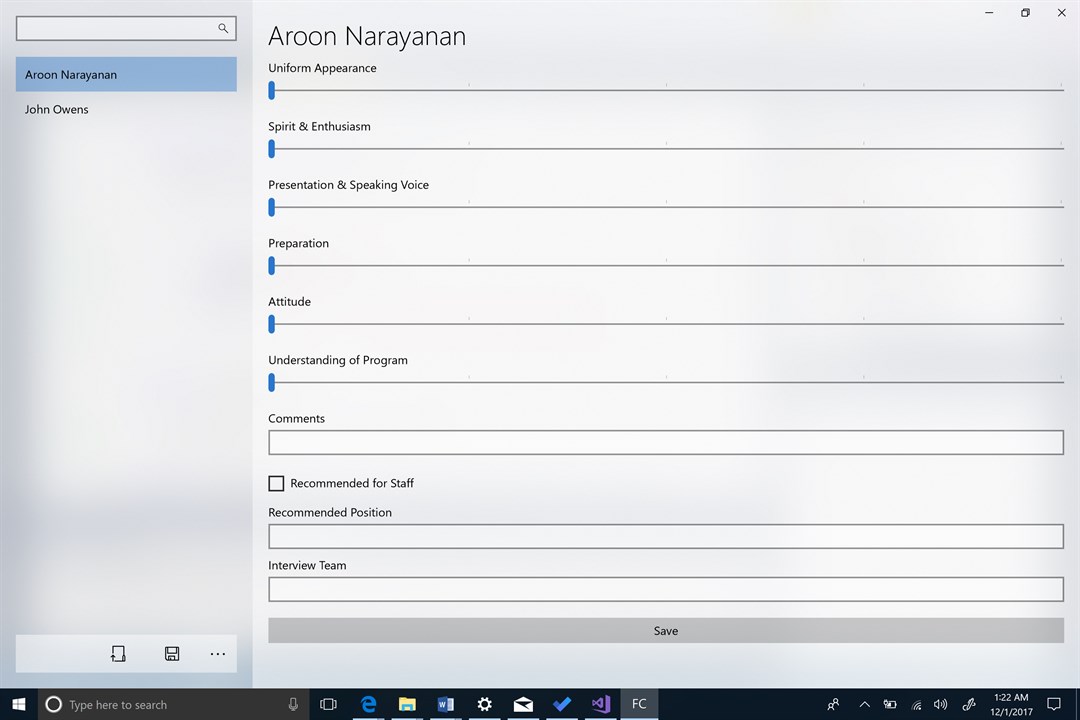The width and height of the screenshot is (1080, 720).
Task: Check the Recommended for Staff checkbox
Action: (276, 484)
